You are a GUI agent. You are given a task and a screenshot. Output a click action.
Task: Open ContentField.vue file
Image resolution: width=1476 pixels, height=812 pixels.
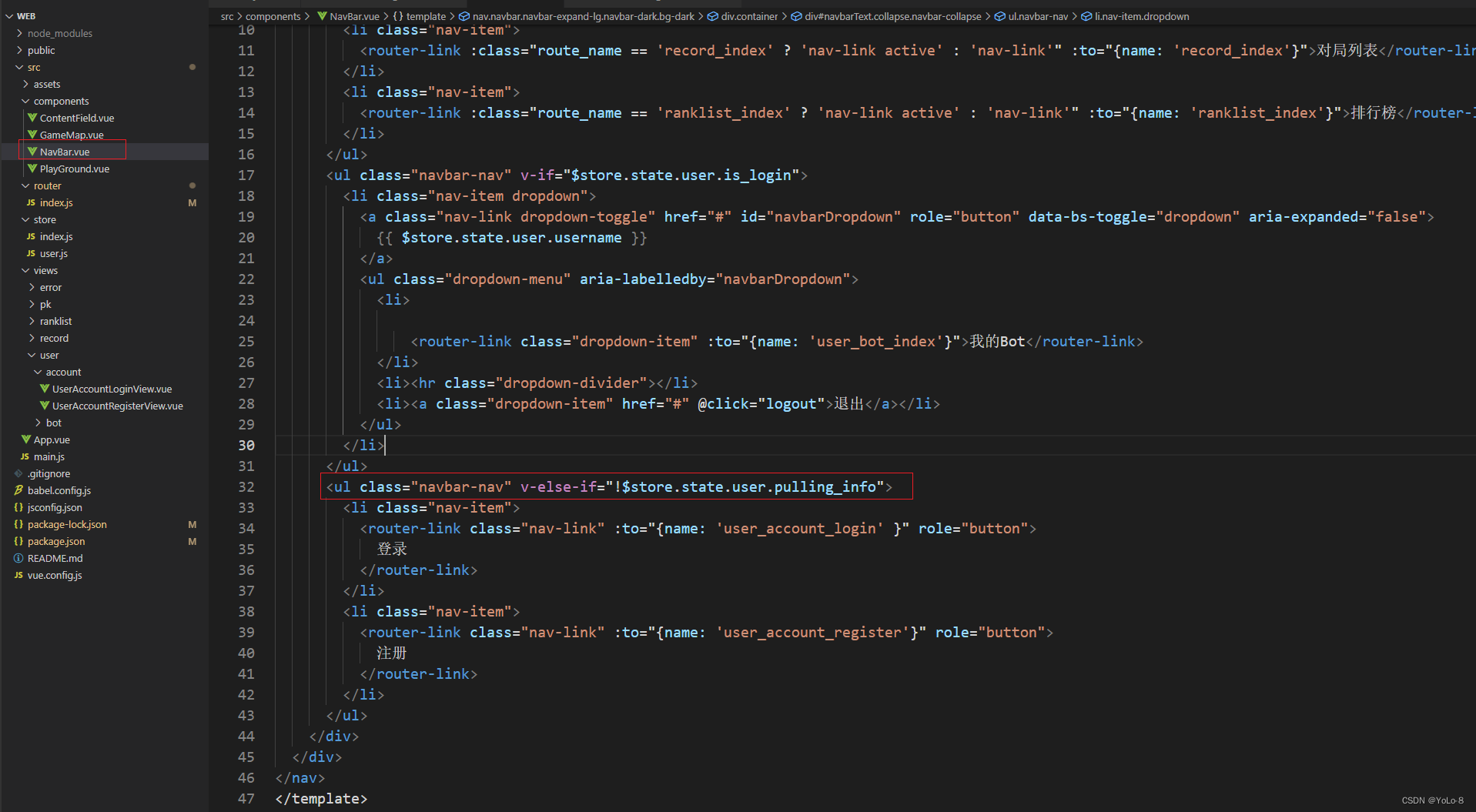(77, 118)
